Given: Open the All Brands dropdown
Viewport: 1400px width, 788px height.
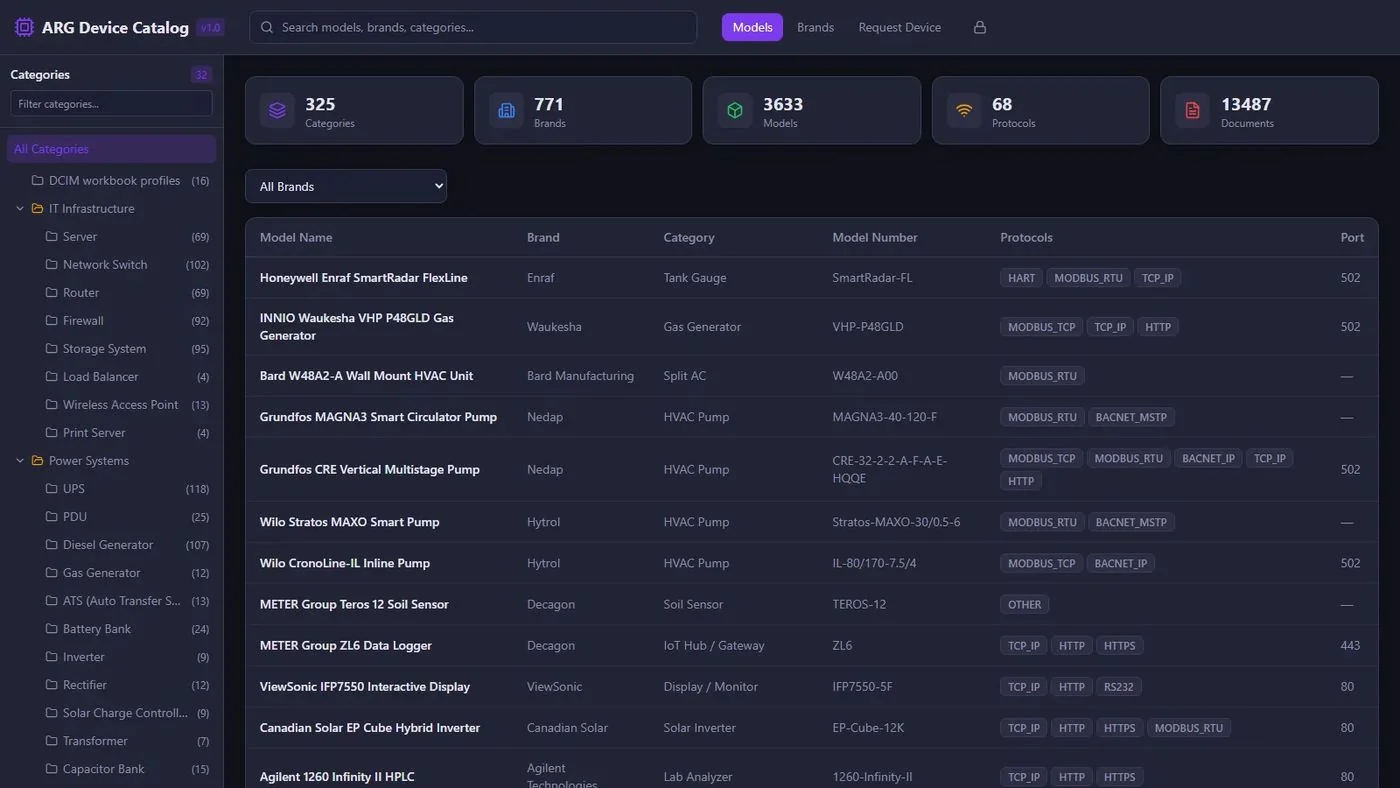Looking at the screenshot, I should coord(346,186).
